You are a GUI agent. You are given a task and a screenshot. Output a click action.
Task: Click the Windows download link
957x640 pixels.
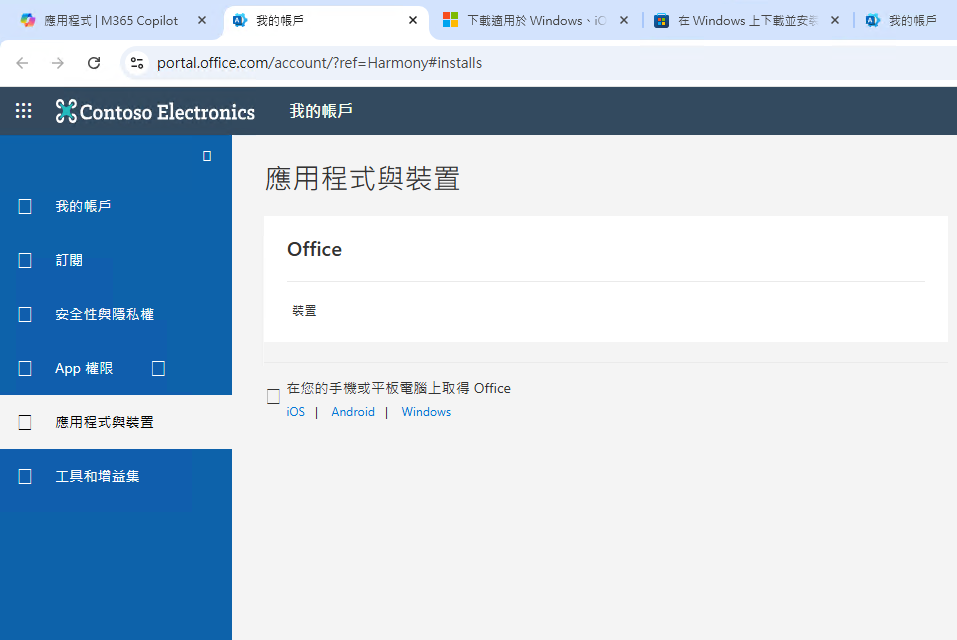click(426, 412)
